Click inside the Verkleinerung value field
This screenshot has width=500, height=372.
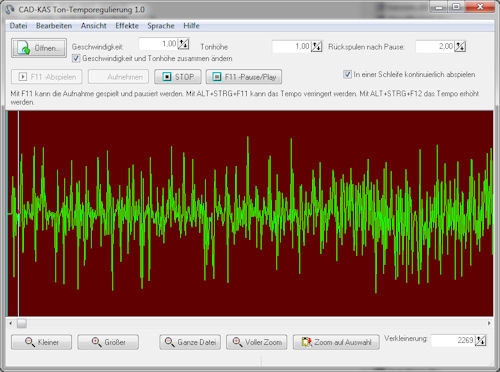[453, 340]
